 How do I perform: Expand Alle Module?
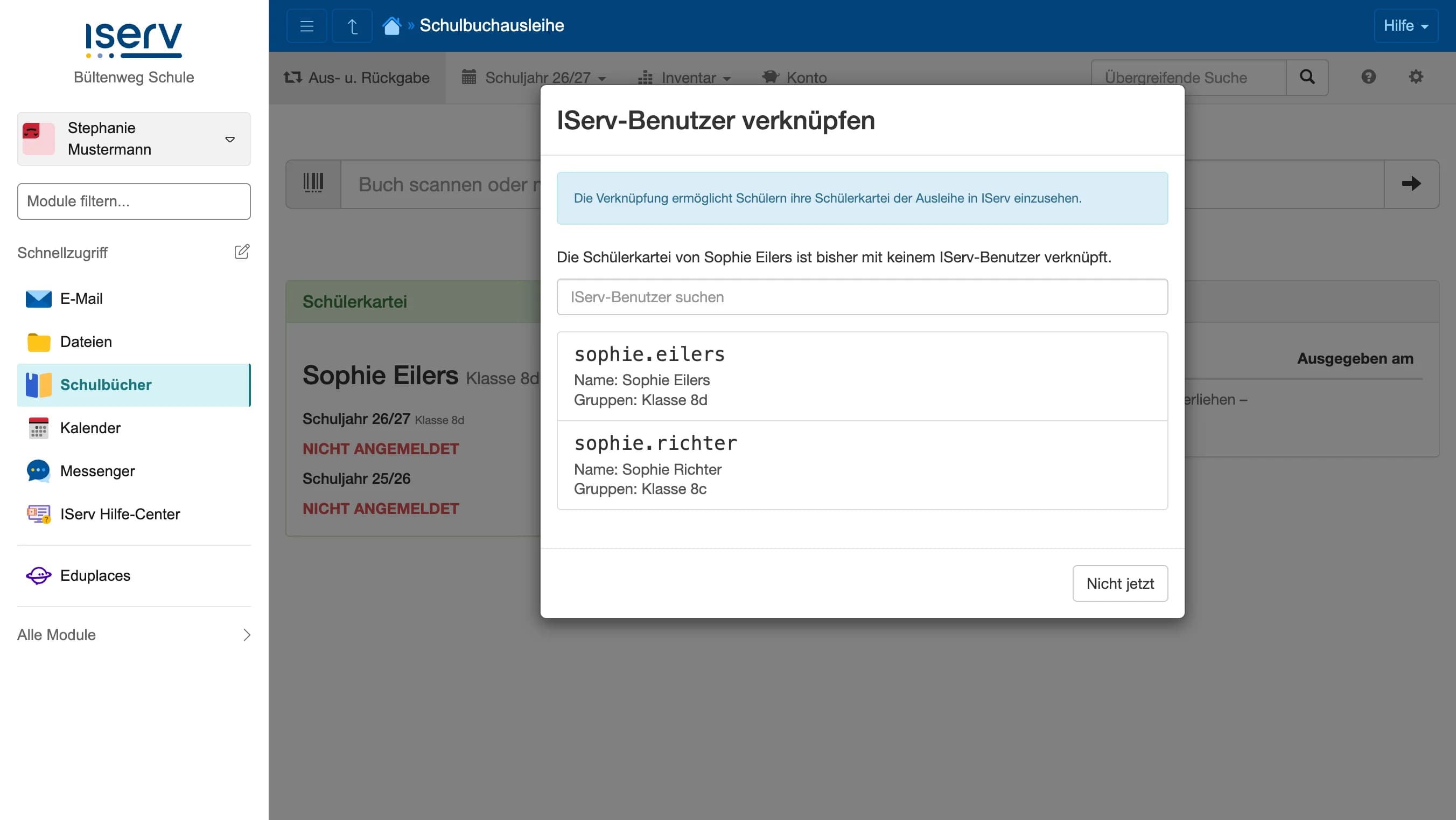tap(134, 635)
